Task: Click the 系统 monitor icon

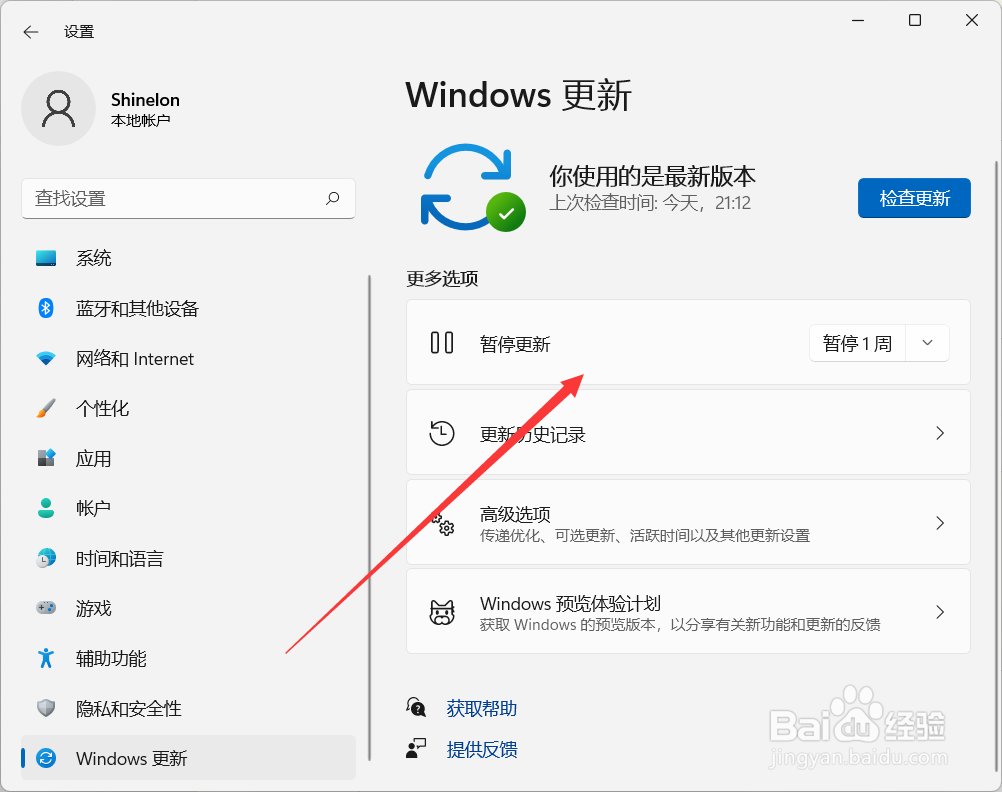Action: coord(46,258)
